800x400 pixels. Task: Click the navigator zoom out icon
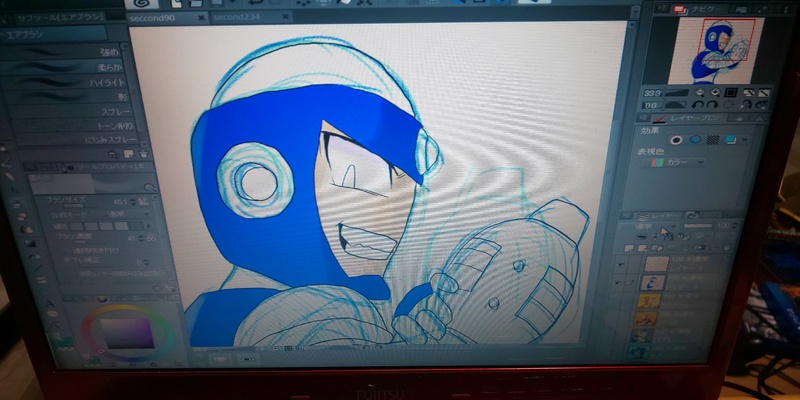700,93
